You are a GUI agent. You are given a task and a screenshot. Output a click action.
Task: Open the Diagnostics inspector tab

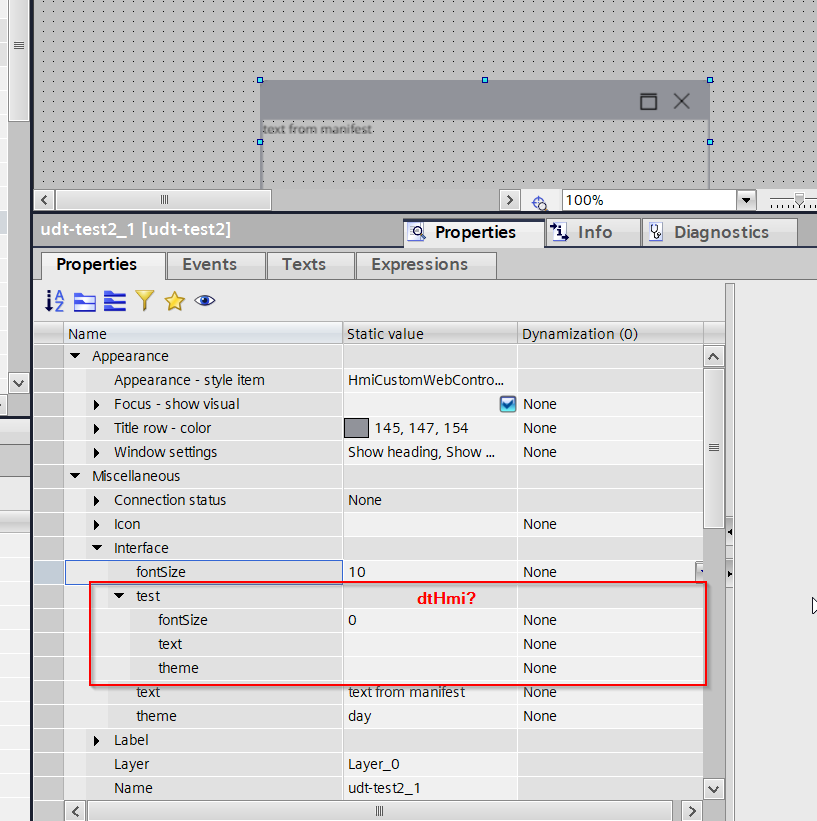point(719,232)
